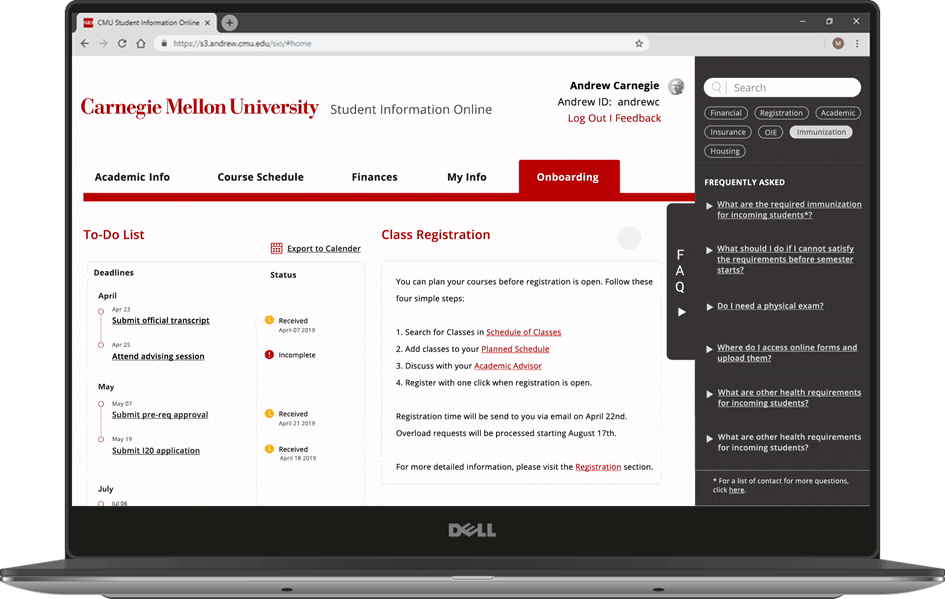The image size is (945, 599).
Task: Open 'Do I need a physical exam?' question
Action: (770, 306)
